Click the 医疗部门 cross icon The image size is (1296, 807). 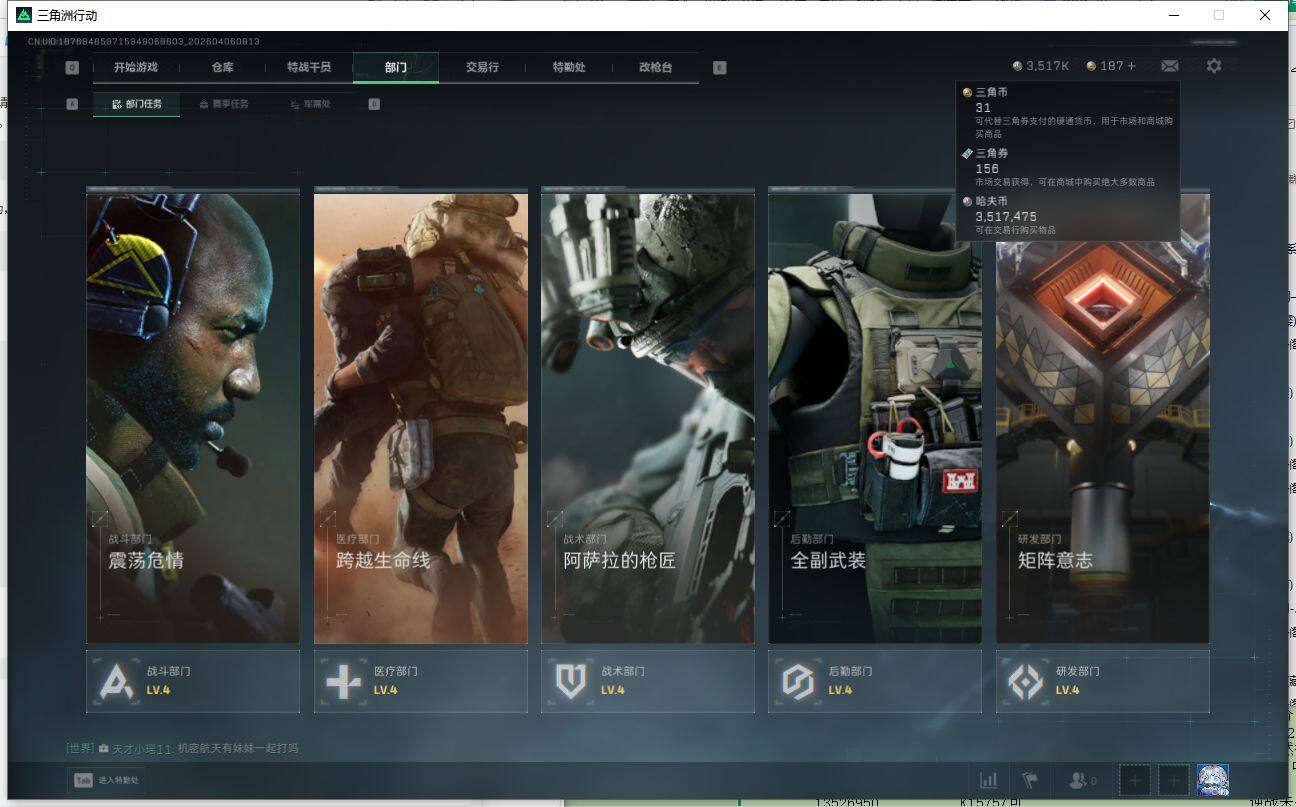point(343,682)
